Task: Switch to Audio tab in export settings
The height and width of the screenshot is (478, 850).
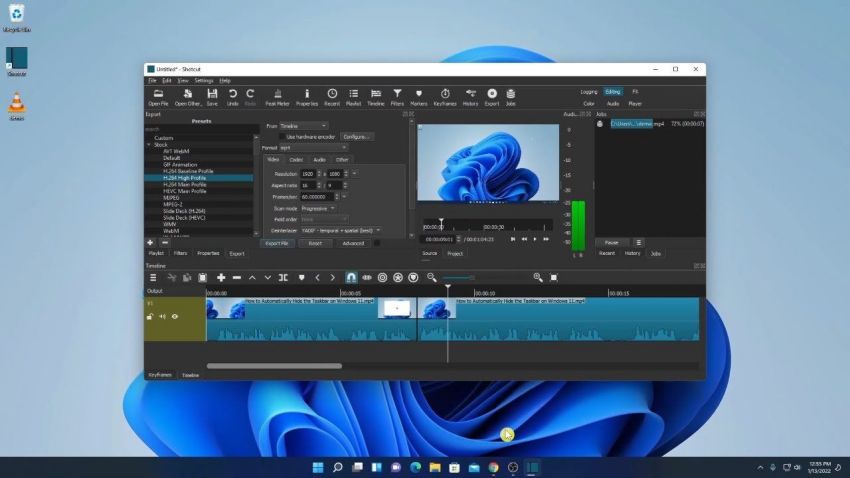Action: pos(319,160)
